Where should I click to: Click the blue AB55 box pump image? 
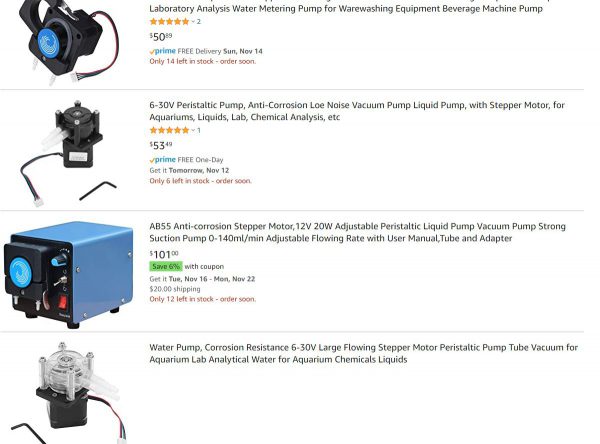point(69,274)
